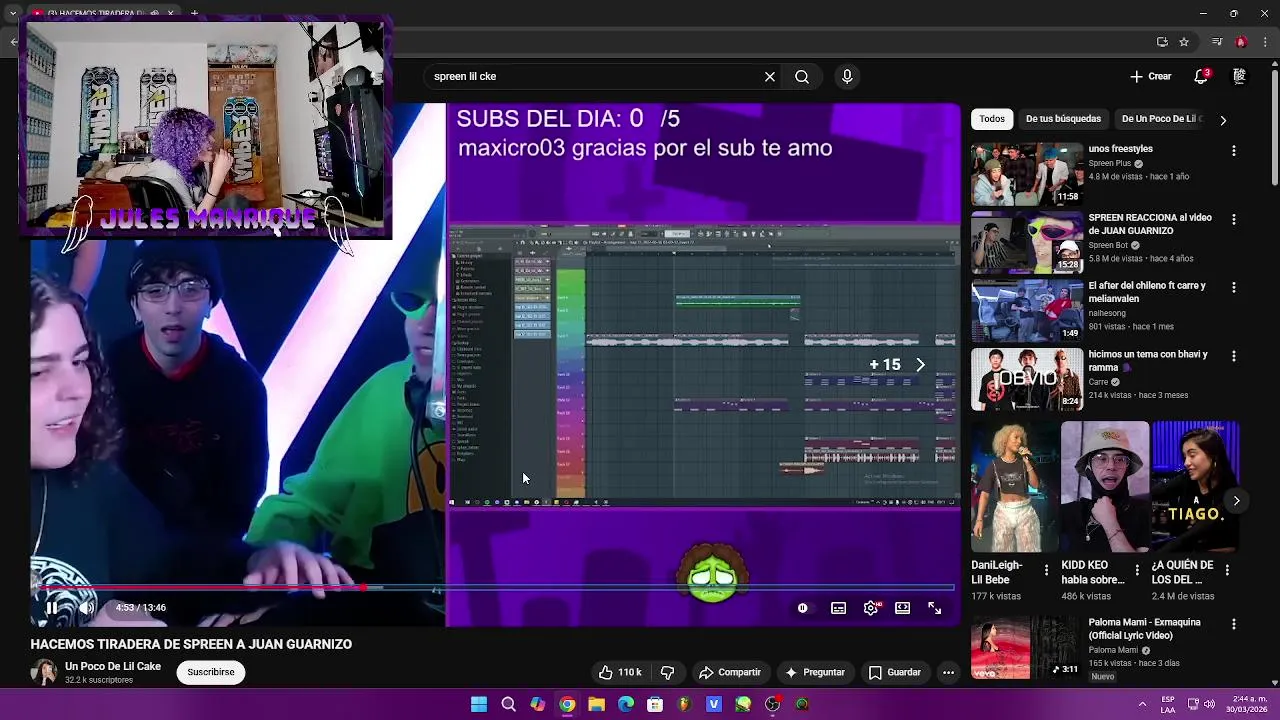
Task: Open OBS Studio from taskbar
Action: 772,704
